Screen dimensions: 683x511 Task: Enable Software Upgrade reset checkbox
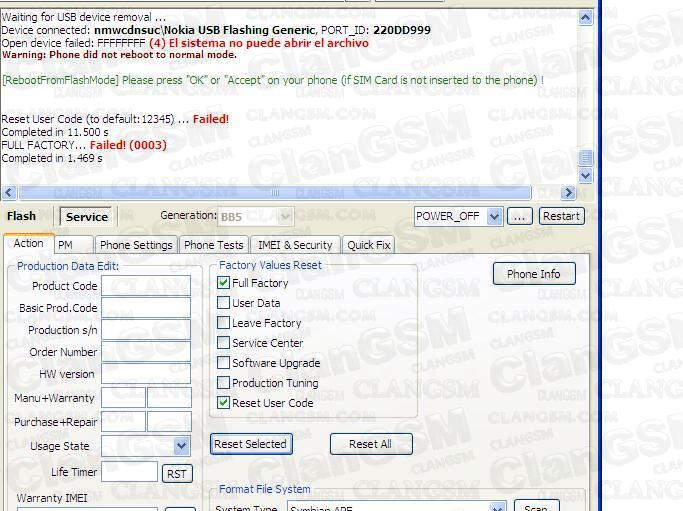pos(223,363)
